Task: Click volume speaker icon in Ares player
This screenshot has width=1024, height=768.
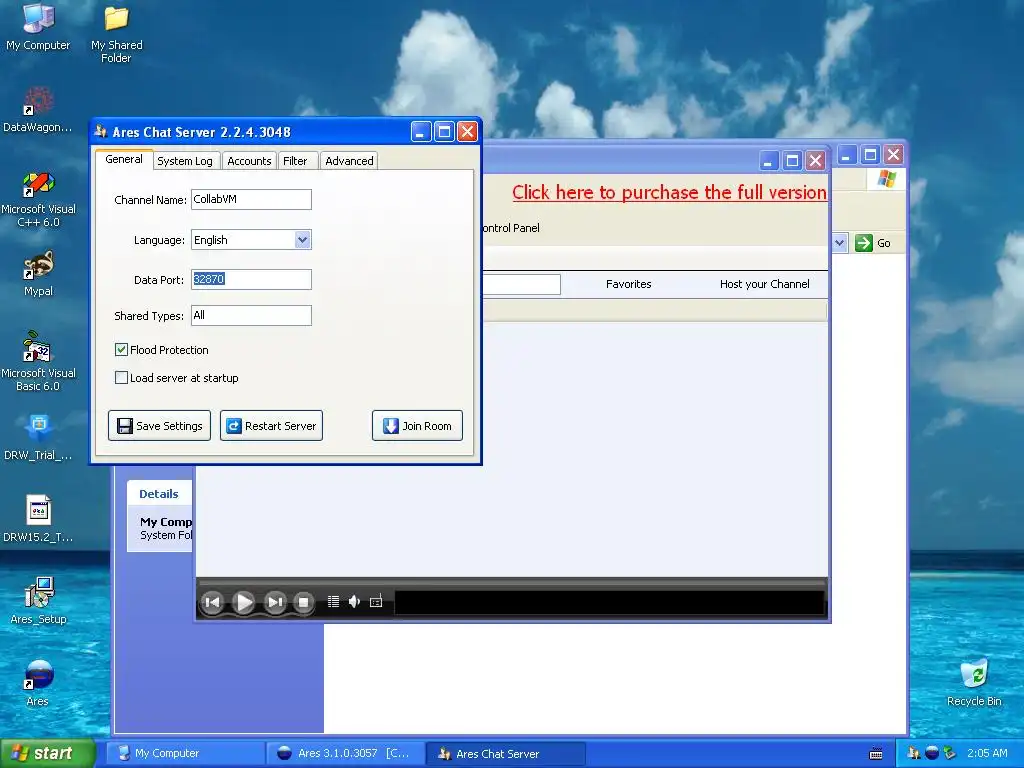Action: [x=354, y=601]
